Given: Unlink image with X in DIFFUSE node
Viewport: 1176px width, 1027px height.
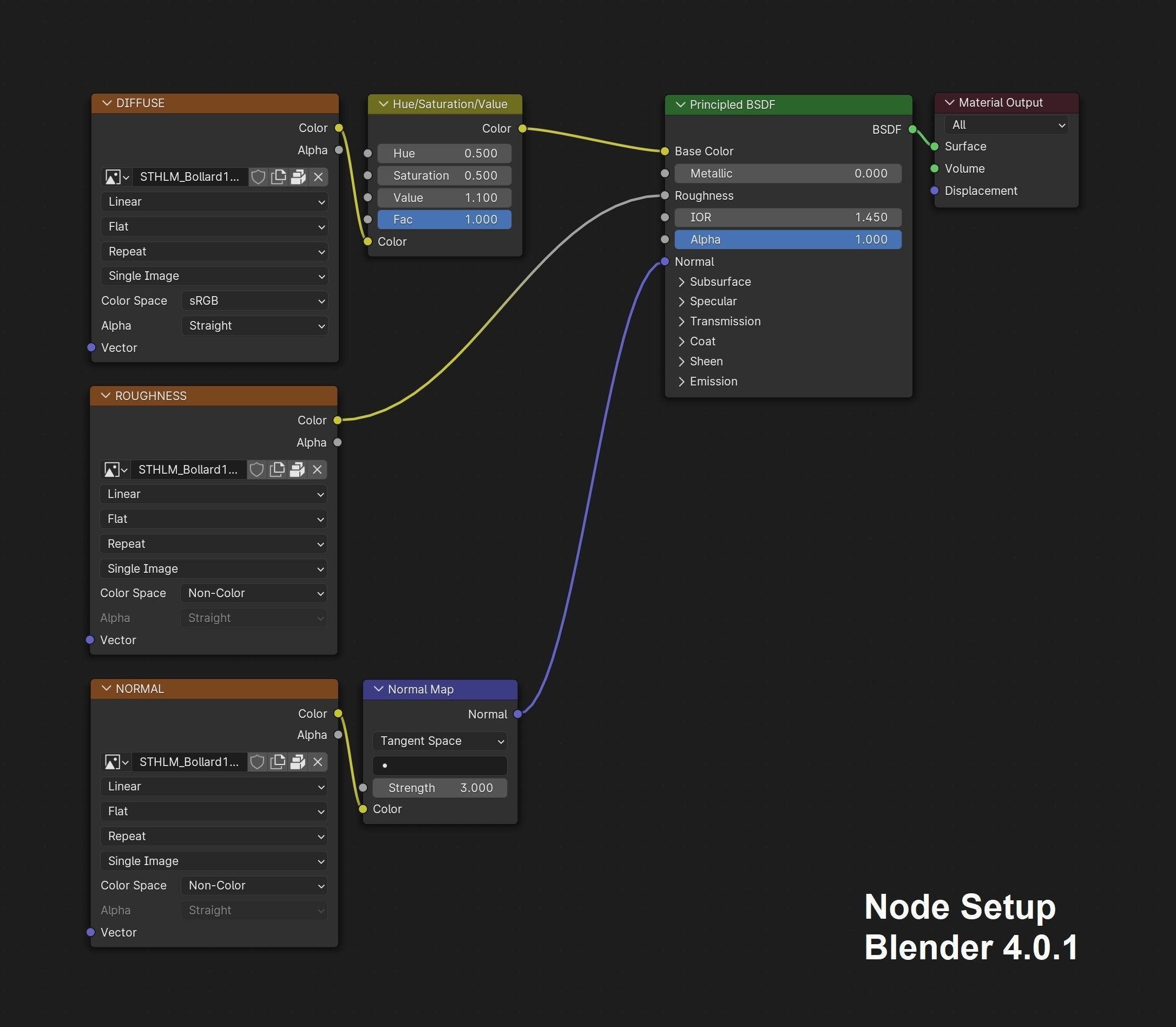Looking at the screenshot, I should [x=318, y=177].
